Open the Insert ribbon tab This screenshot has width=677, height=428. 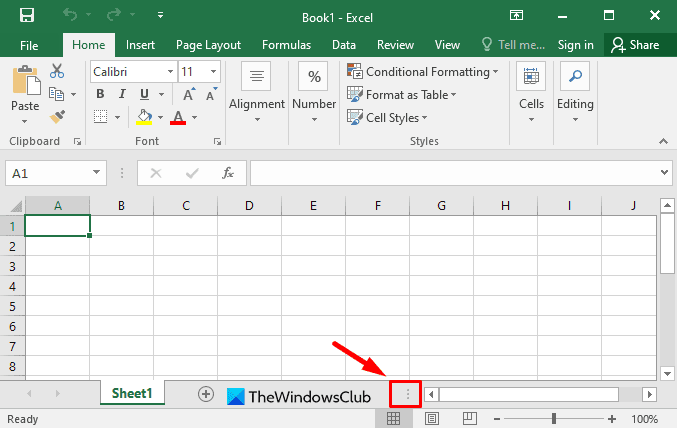click(140, 45)
